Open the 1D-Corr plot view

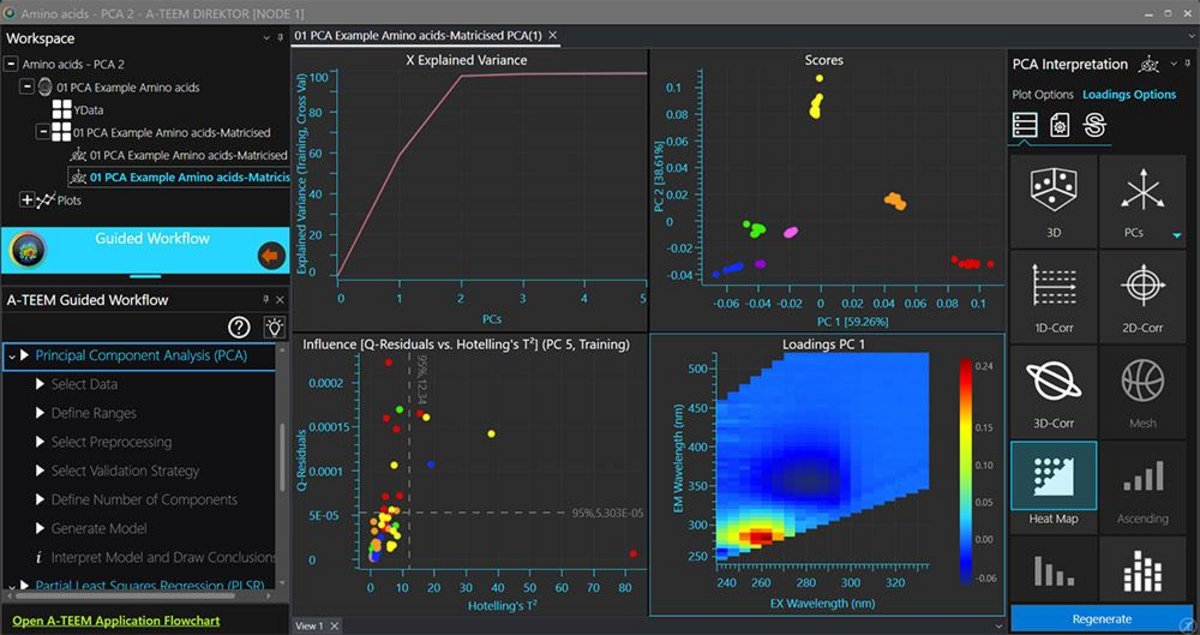1053,295
